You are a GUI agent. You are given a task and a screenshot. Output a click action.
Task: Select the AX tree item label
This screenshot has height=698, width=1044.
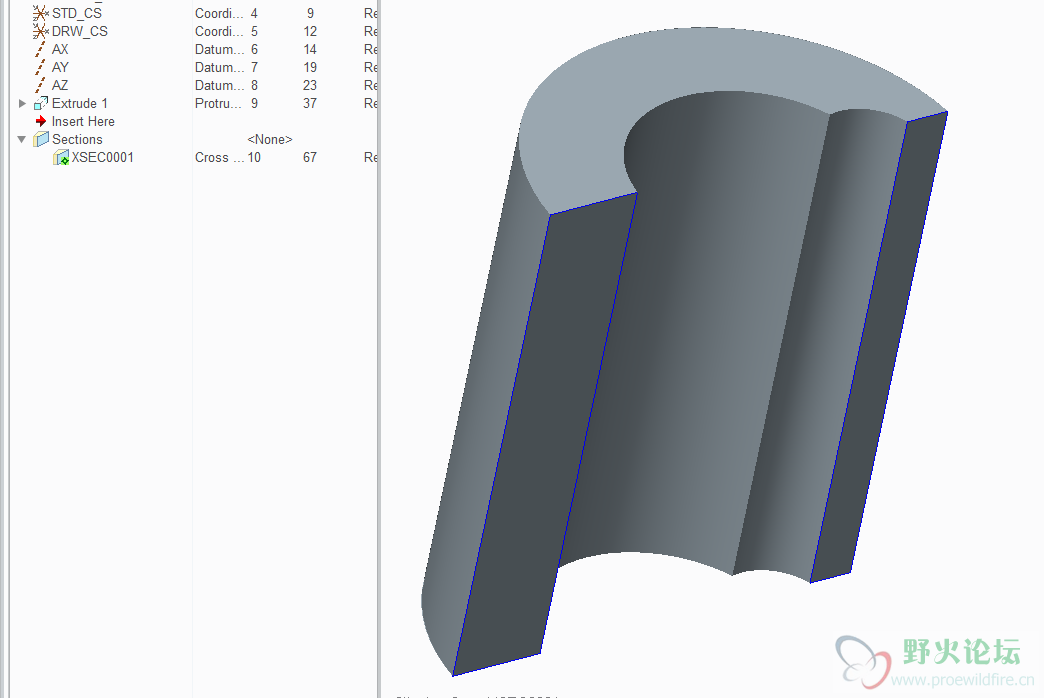click(x=60, y=49)
